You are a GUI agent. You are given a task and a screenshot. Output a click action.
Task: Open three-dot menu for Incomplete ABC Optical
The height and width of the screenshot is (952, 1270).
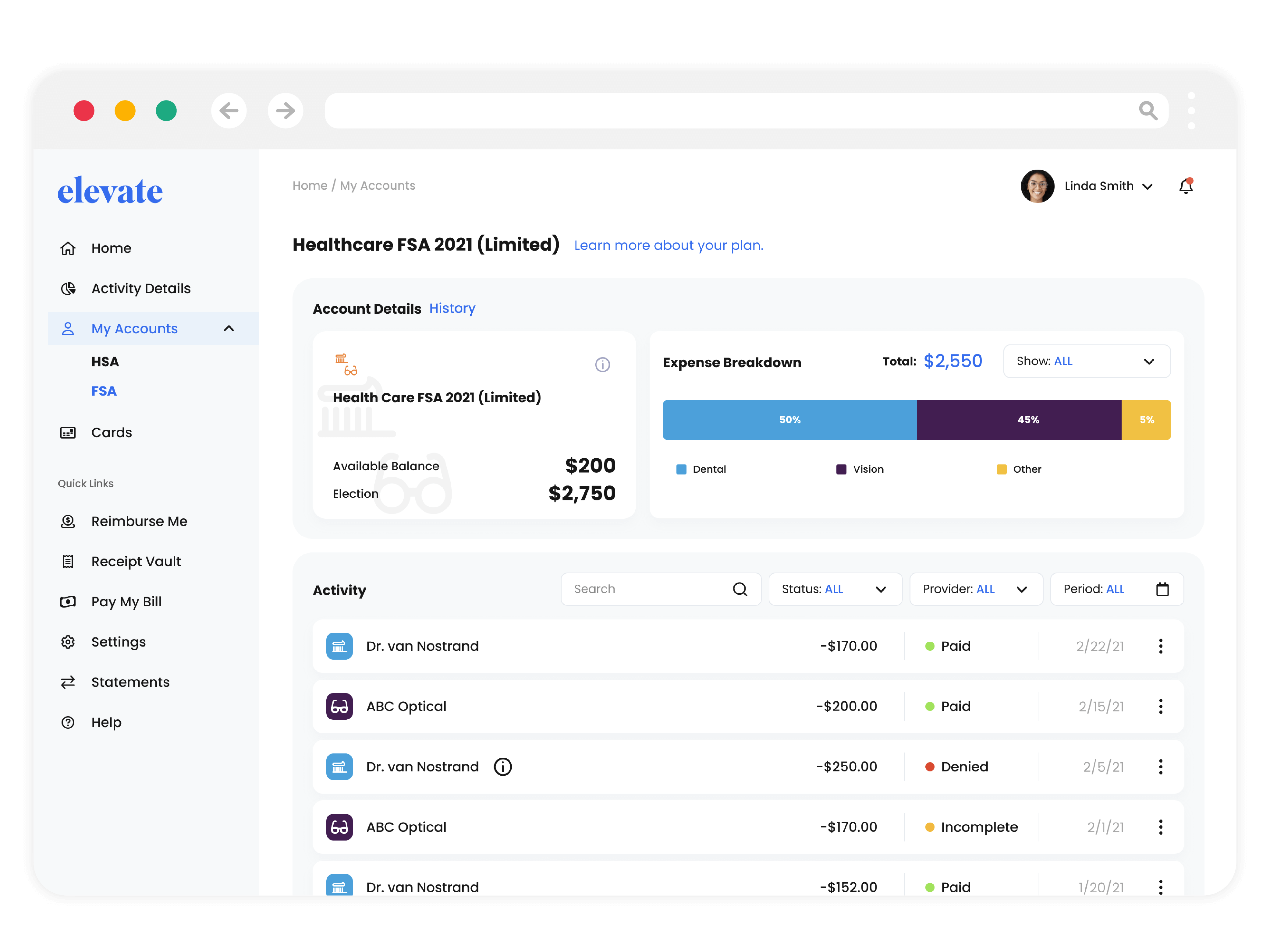[1160, 827]
